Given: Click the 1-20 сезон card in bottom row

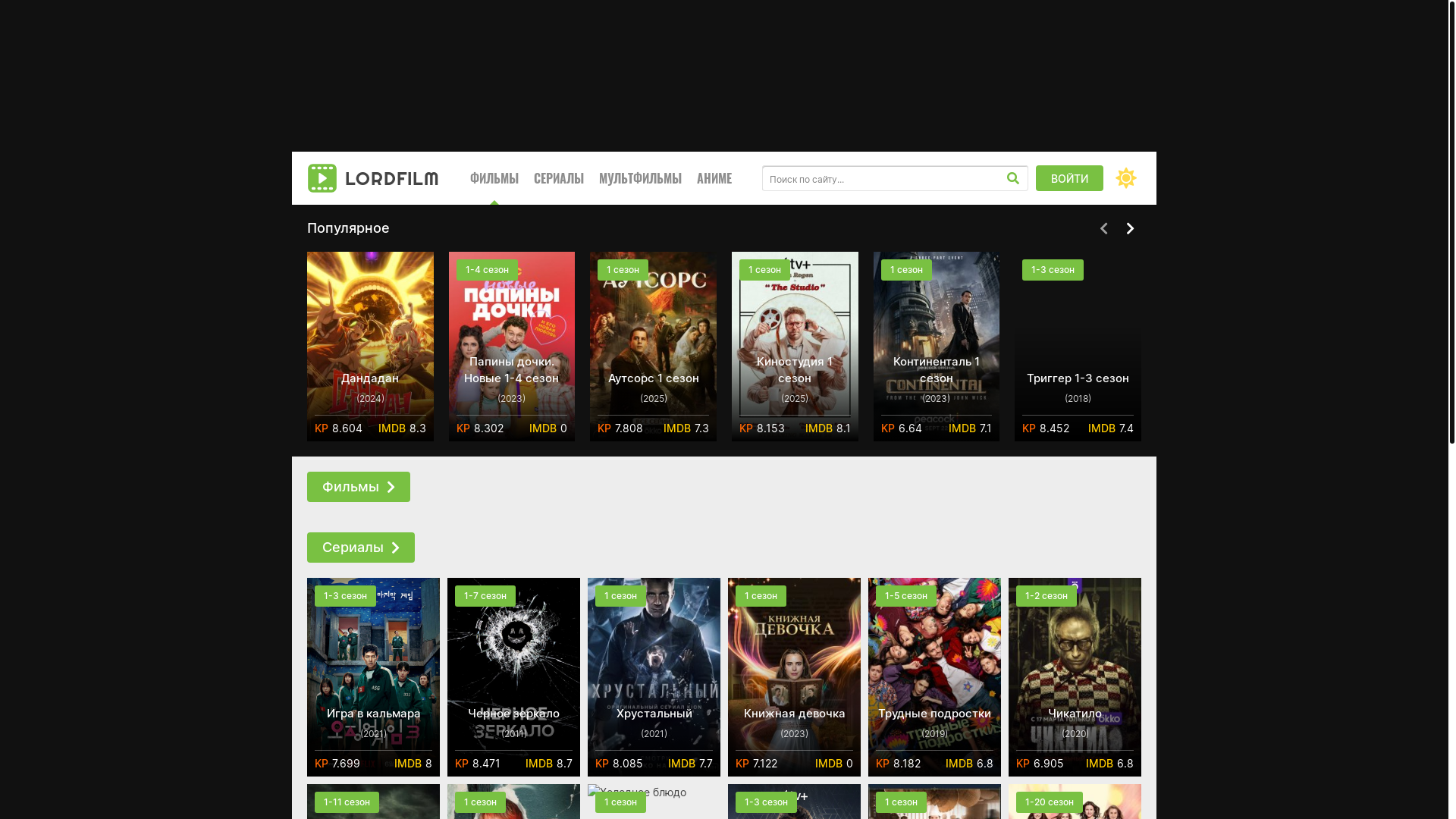Looking at the screenshot, I should (x=1075, y=802).
